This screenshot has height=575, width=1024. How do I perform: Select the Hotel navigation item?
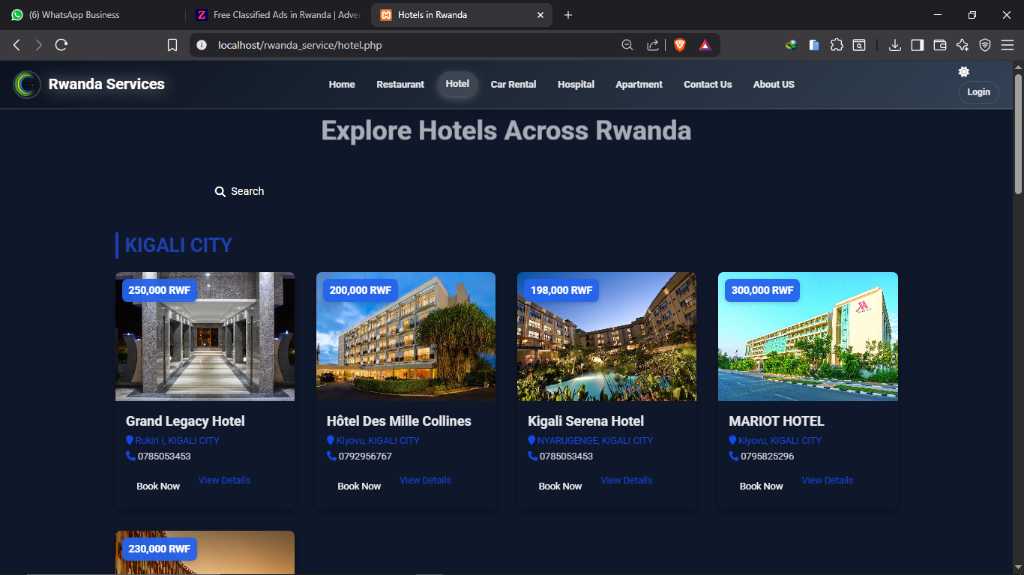[x=457, y=84]
